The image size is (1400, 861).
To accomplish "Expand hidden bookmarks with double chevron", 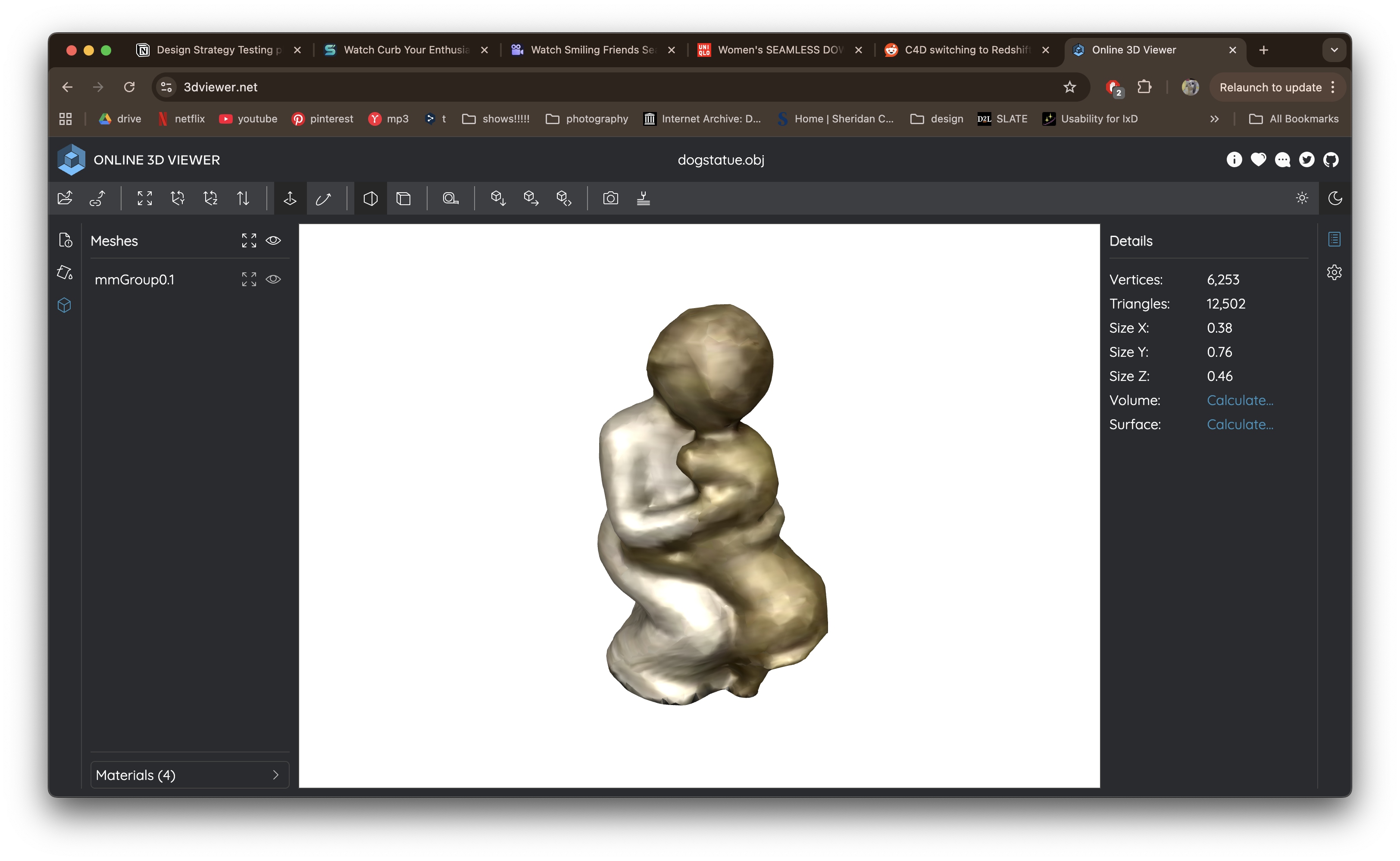I will [1214, 119].
